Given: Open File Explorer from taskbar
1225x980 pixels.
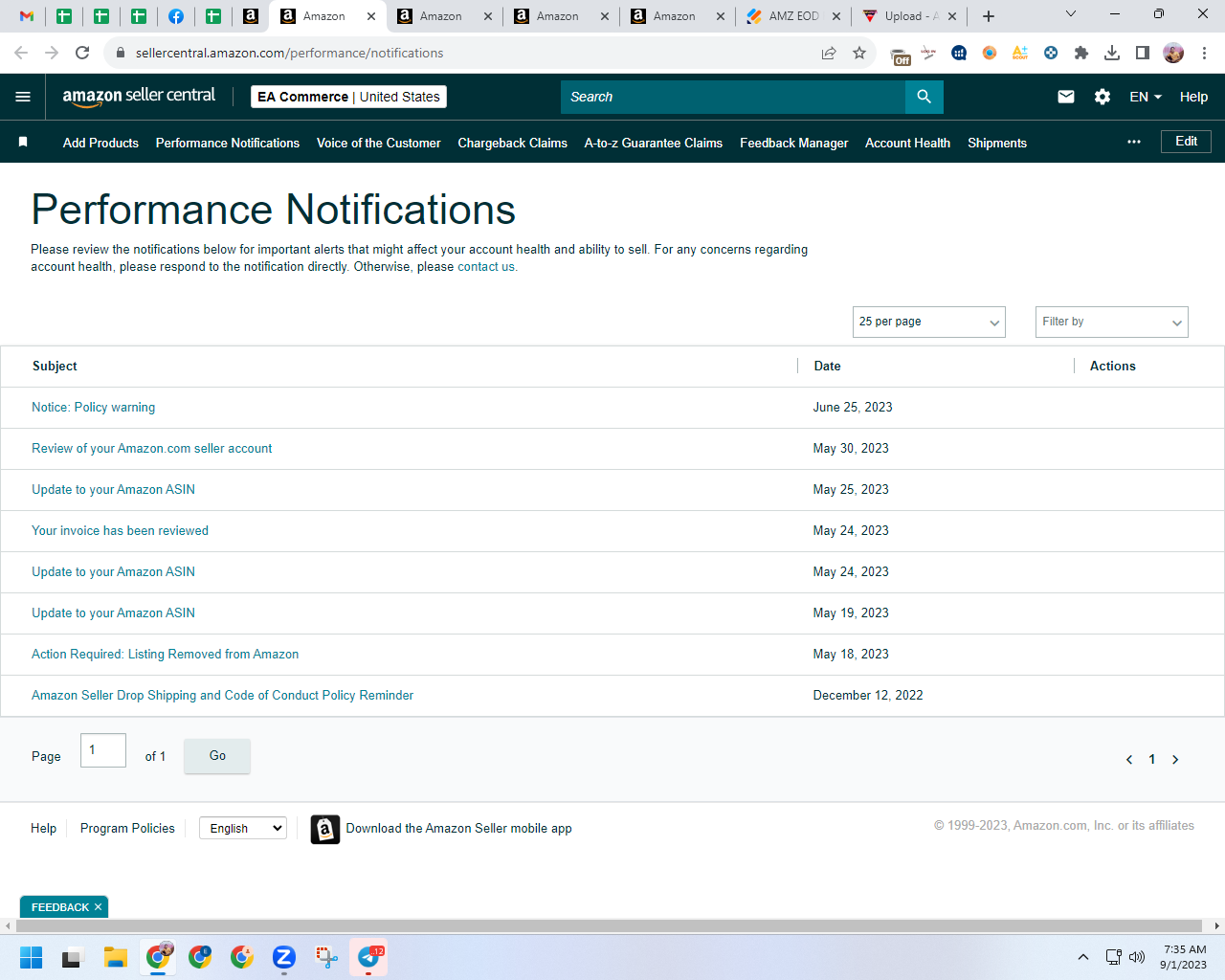Looking at the screenshot, I should point(115,957).
